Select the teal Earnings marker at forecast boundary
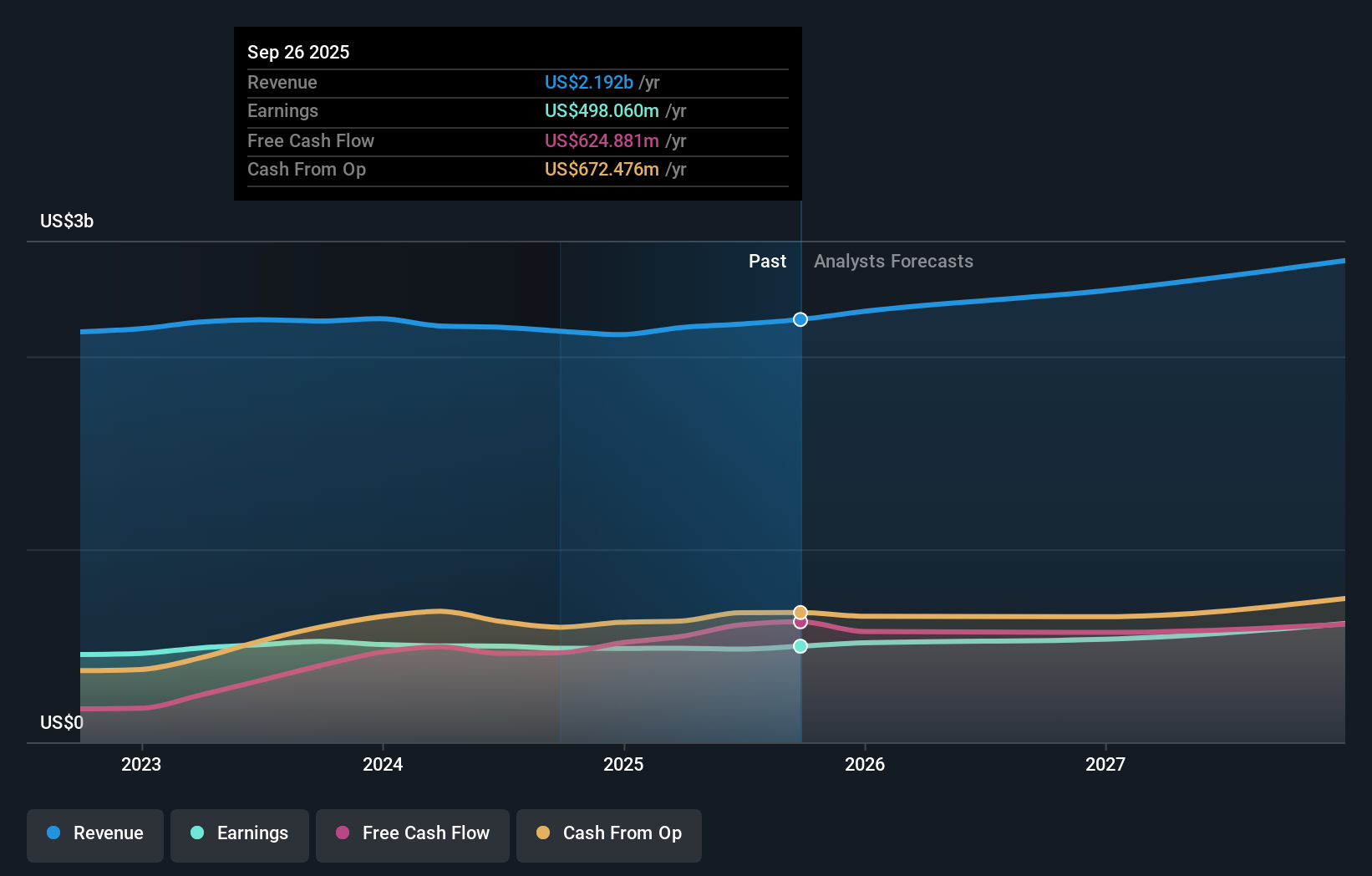This screenshot has height=876, width=1372. tap(800, 645)
